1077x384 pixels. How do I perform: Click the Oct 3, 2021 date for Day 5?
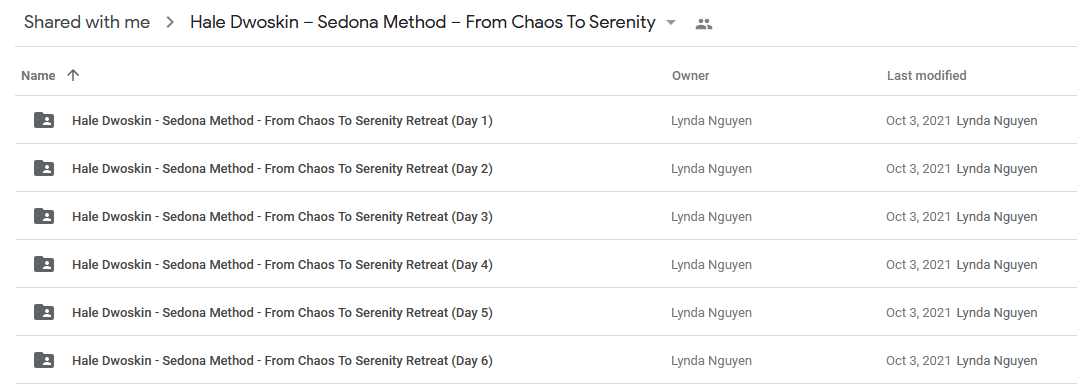pyautogui.click(x=918, y=313)
